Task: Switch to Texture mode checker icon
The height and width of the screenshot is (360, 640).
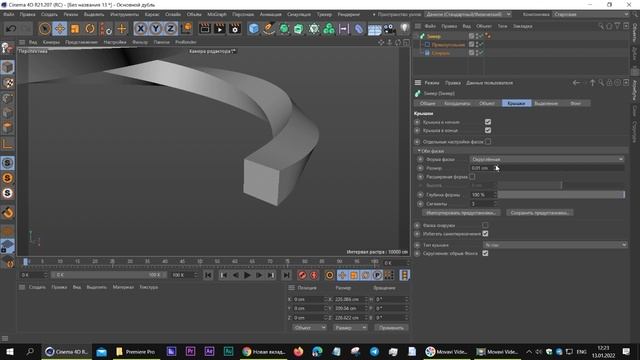Action: (7, 83)
